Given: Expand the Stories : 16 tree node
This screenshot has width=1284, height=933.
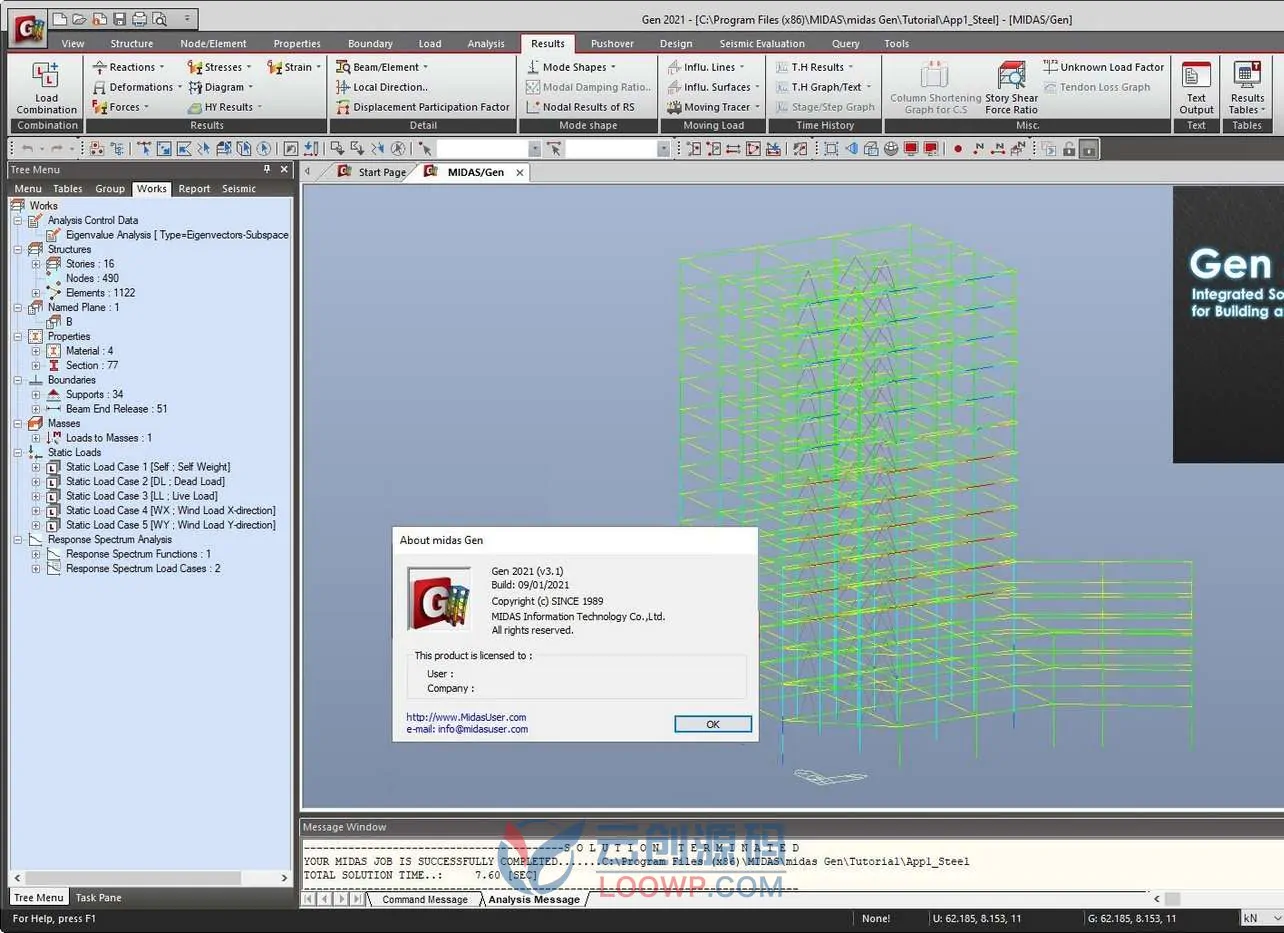Looking at the screenshot, I should [36, 264].
